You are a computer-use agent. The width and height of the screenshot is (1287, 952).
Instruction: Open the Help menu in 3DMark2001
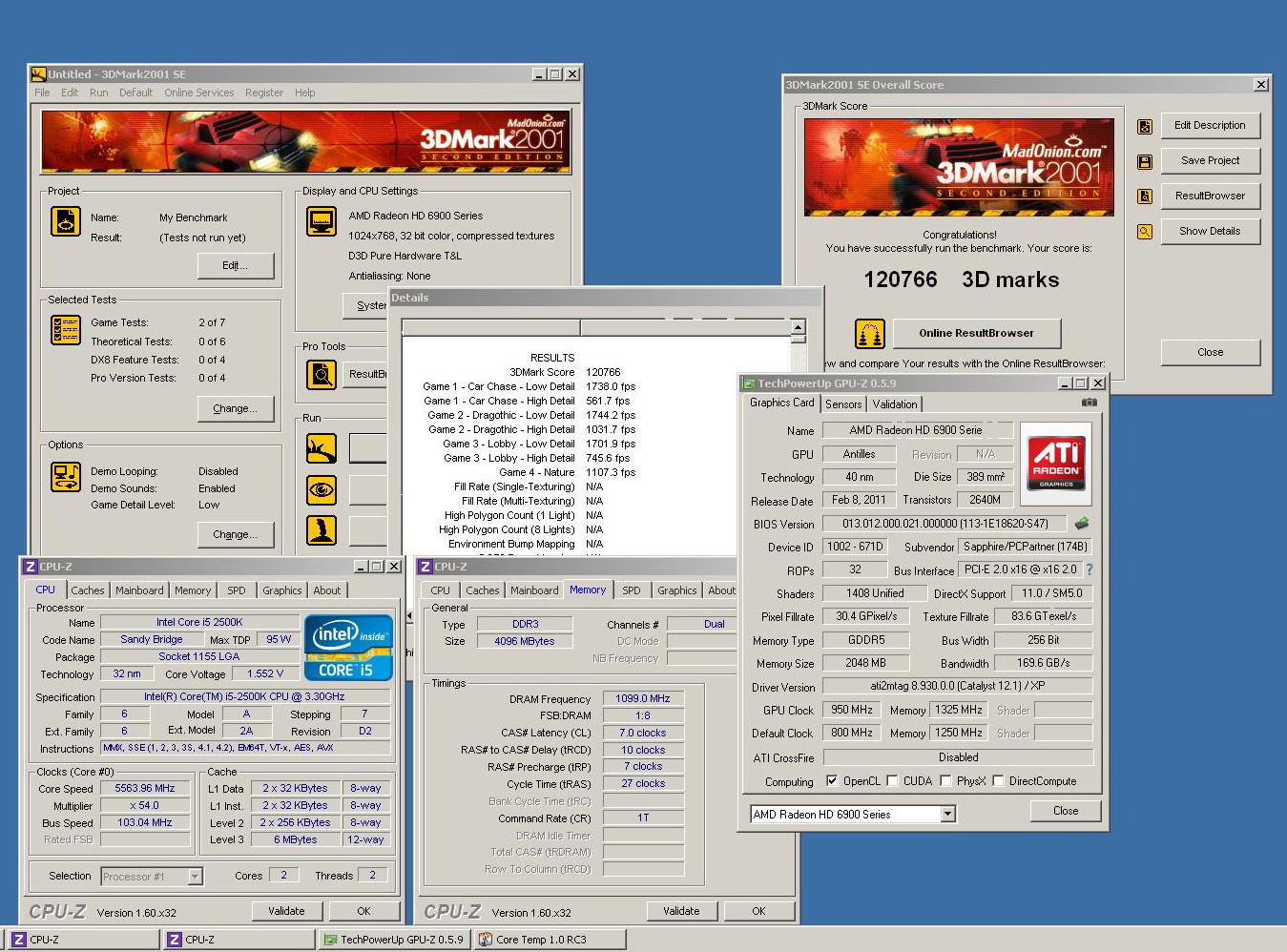click(x=304, y=93)
